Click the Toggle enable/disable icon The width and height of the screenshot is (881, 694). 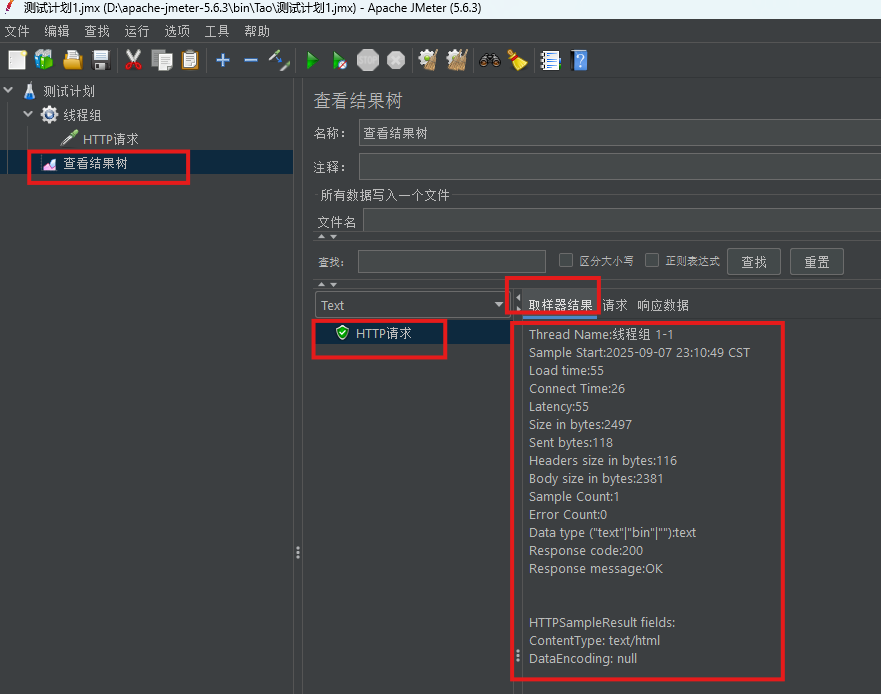tap(279, 60)
